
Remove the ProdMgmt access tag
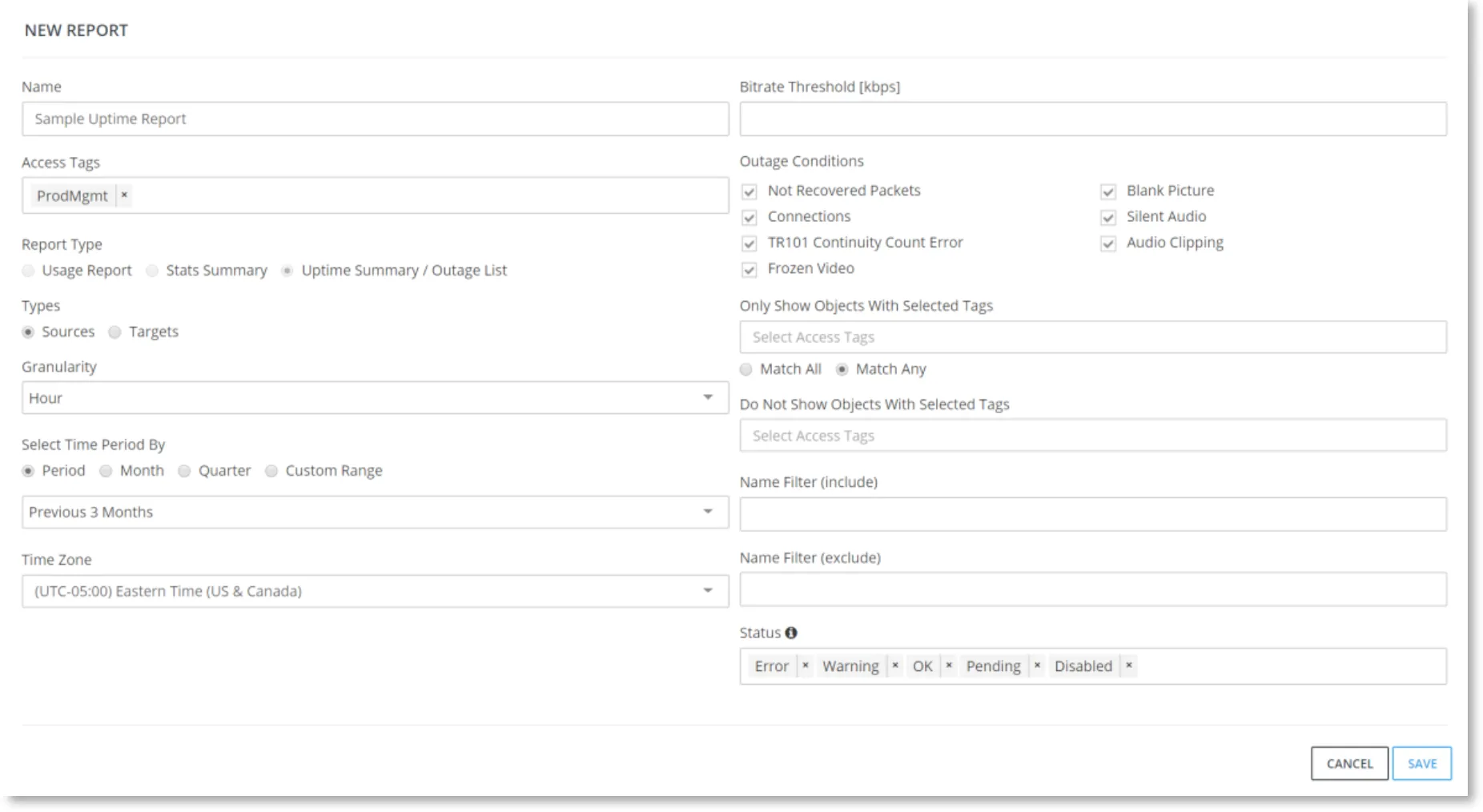click(x=124, y=195)
